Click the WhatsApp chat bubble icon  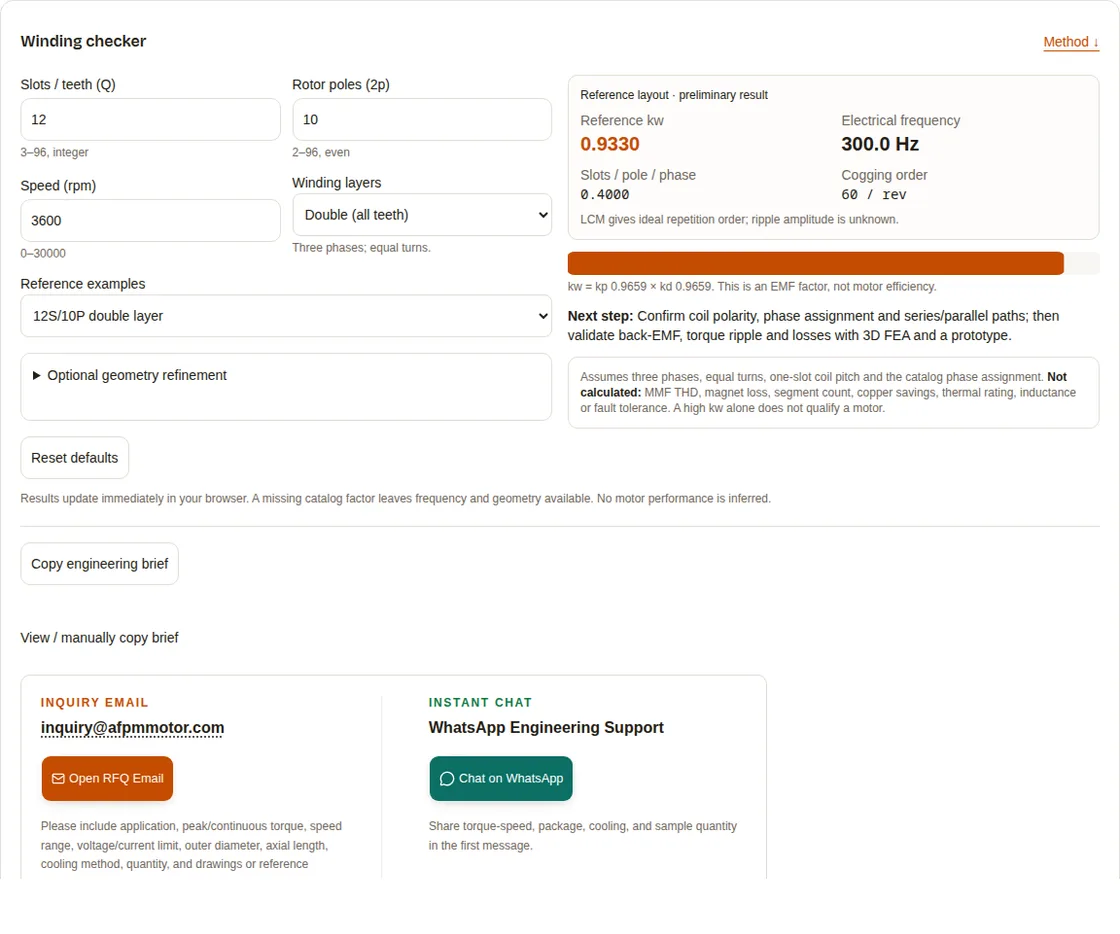point(447,778)
